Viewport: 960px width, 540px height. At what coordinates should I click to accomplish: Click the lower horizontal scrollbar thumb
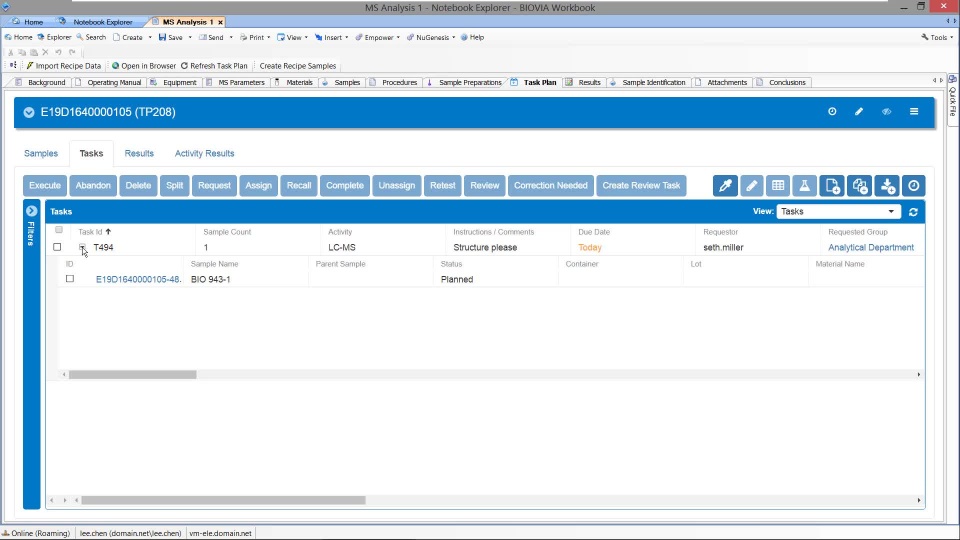pyautogui.click(x=223, y=500)
